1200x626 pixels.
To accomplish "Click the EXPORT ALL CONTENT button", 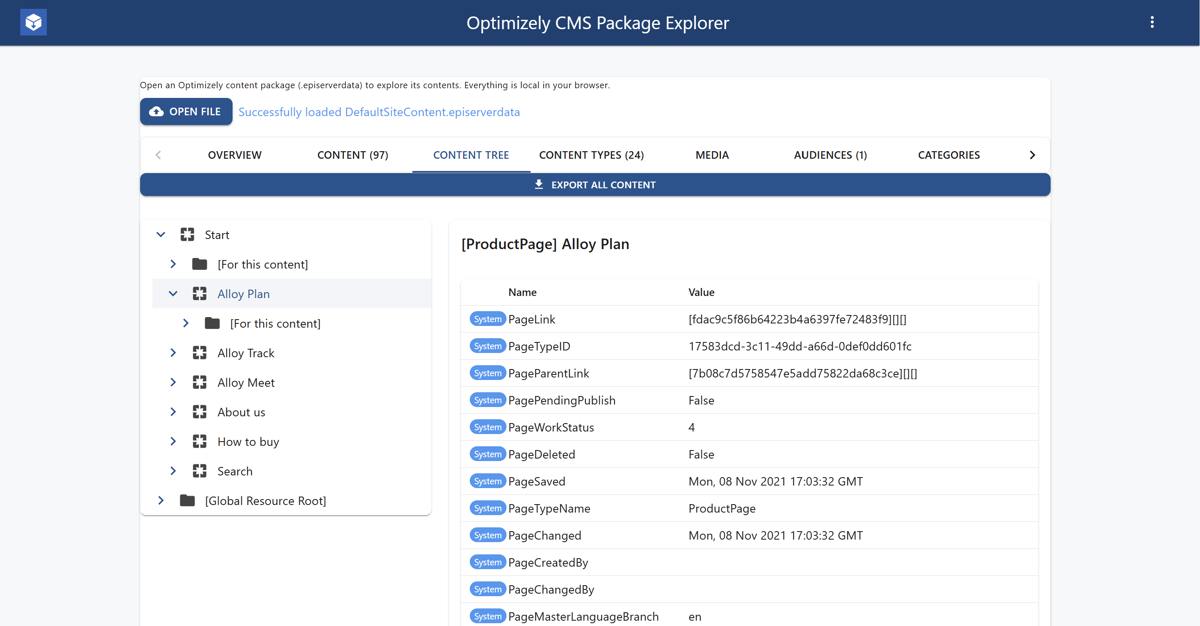I will pos(595,184).
